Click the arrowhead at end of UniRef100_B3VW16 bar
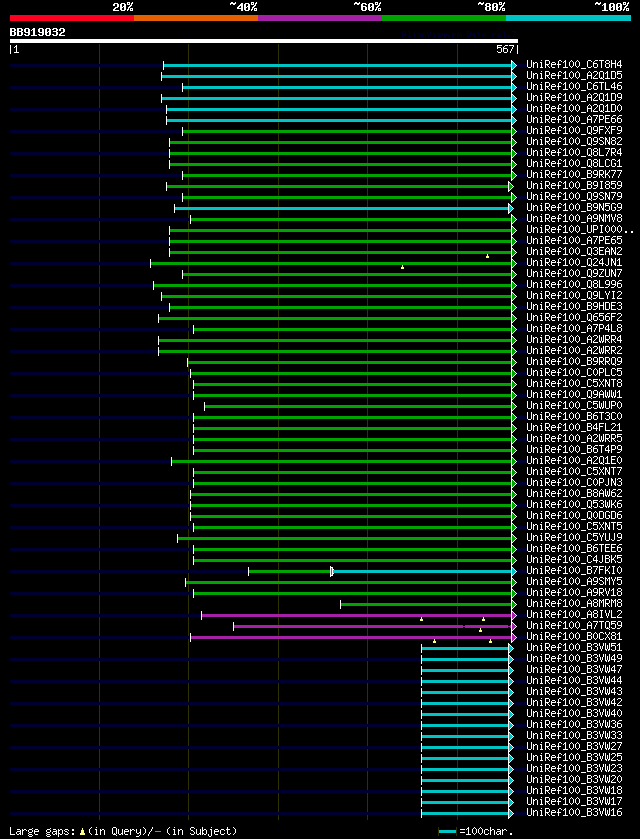 point(511,813)
